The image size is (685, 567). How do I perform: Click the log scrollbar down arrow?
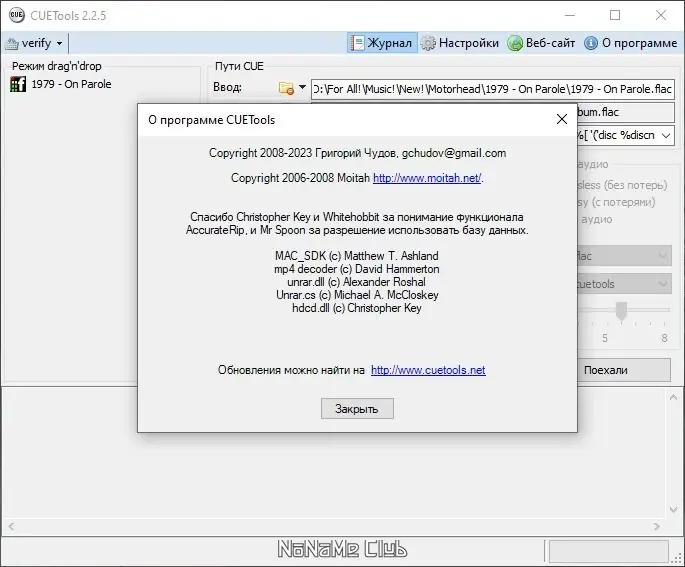click(x=673, y=509)
